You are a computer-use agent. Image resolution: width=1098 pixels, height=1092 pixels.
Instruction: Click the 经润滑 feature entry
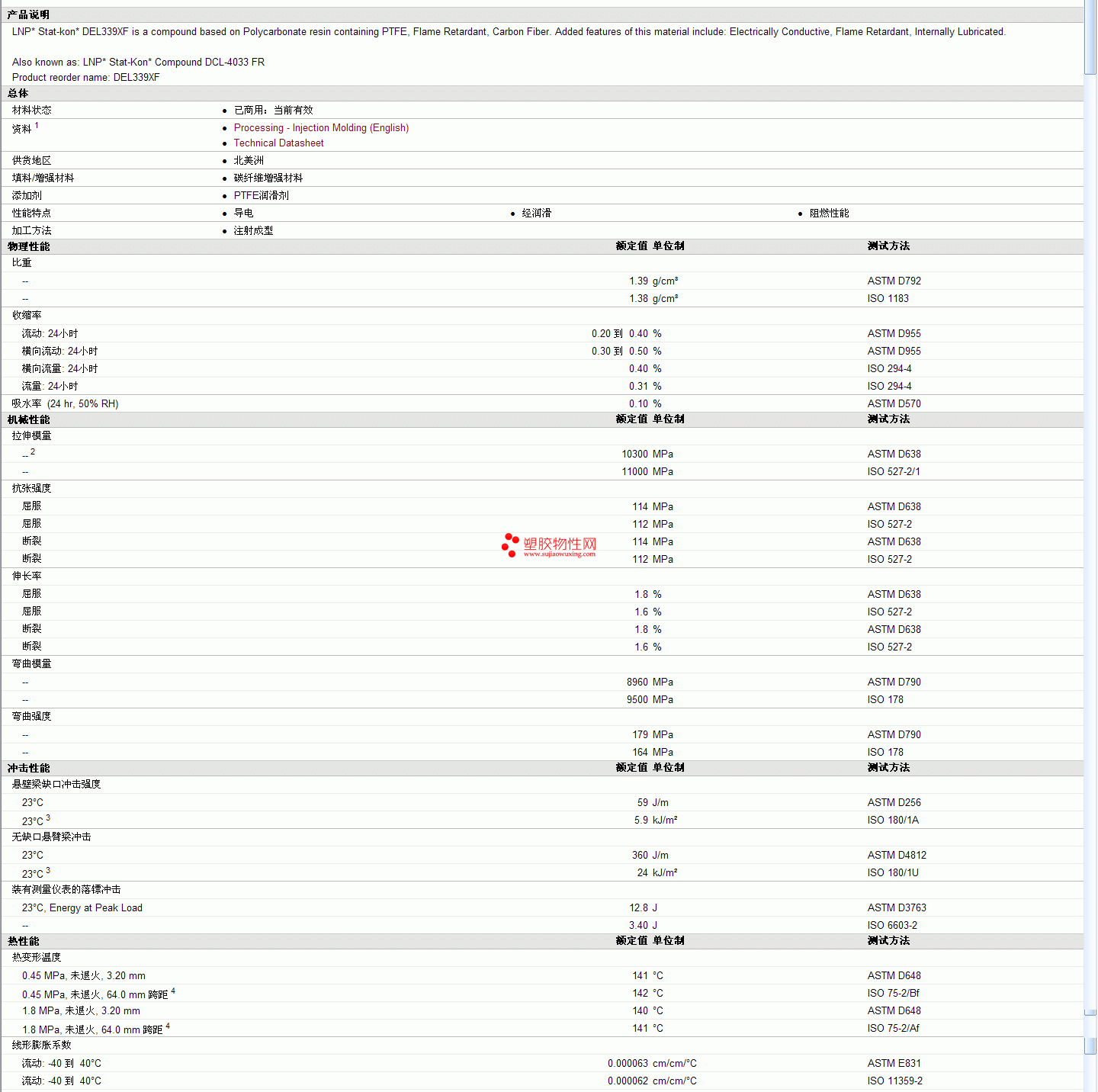(x=537, y=214)
